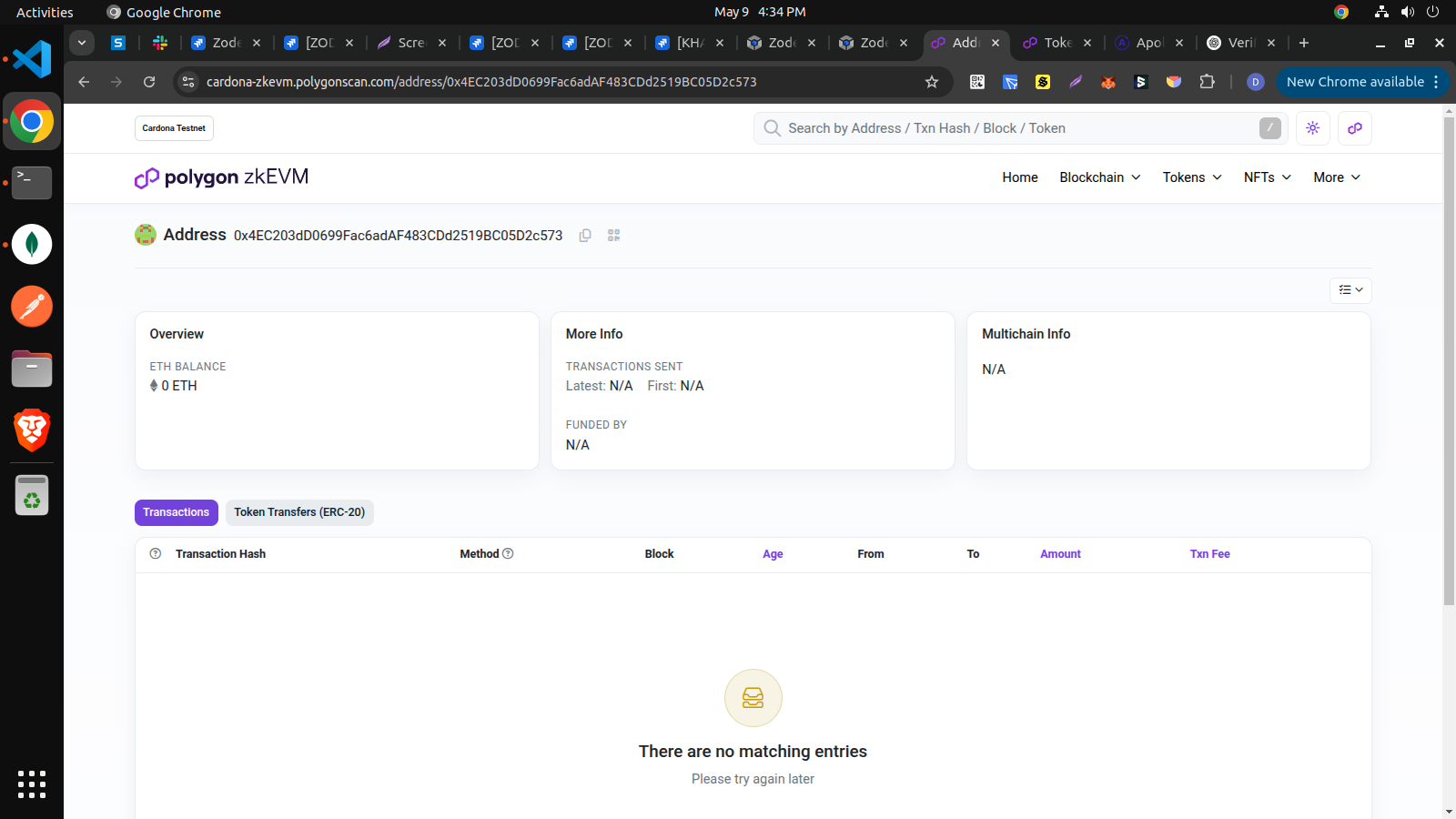Open a new browser tab
The height and width of the screenshot is (819, 1456).
1304,43
